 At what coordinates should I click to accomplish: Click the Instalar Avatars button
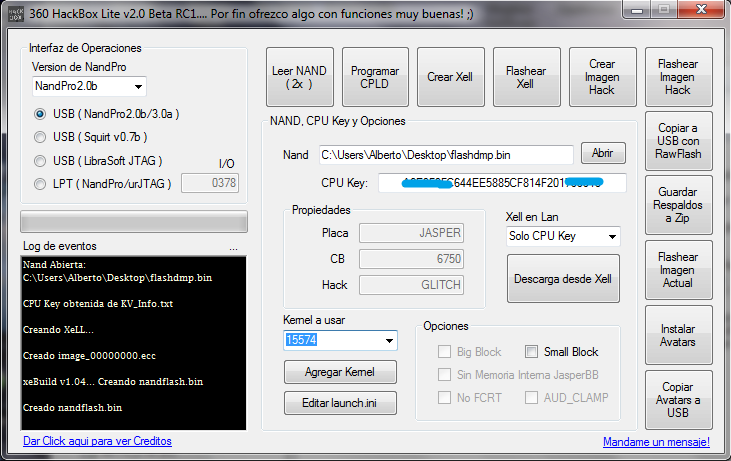679,335
